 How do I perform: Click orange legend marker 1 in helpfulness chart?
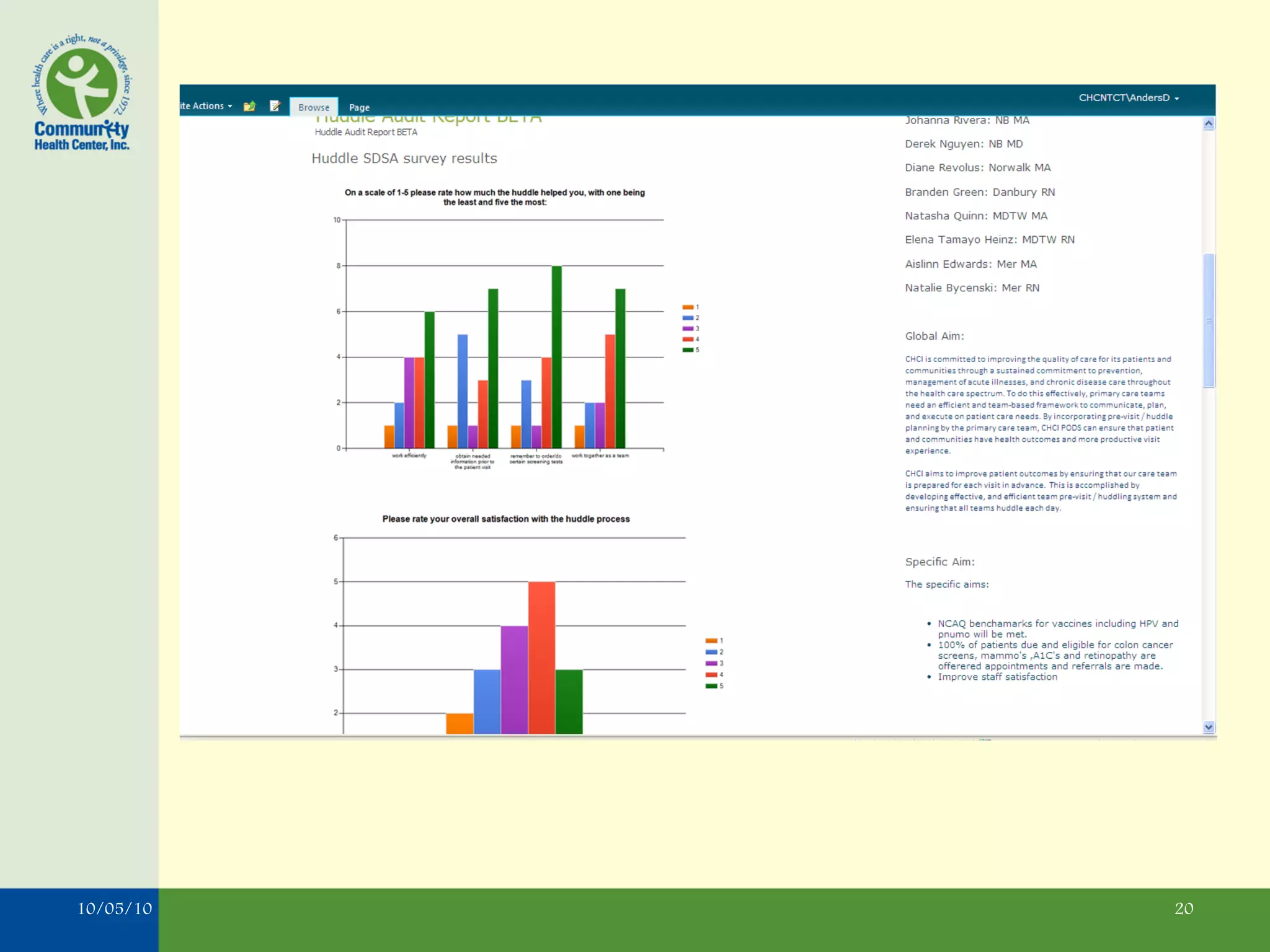[x=688, y=307]
